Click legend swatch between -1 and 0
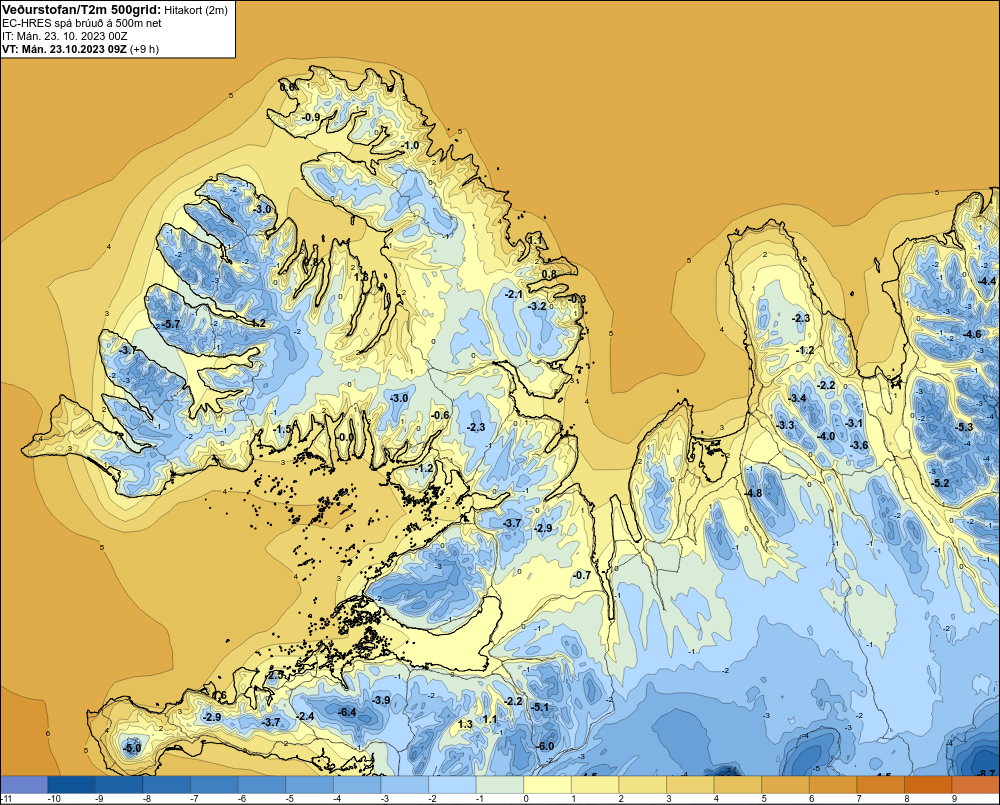The image size is (1000, 805). (500, 785)
